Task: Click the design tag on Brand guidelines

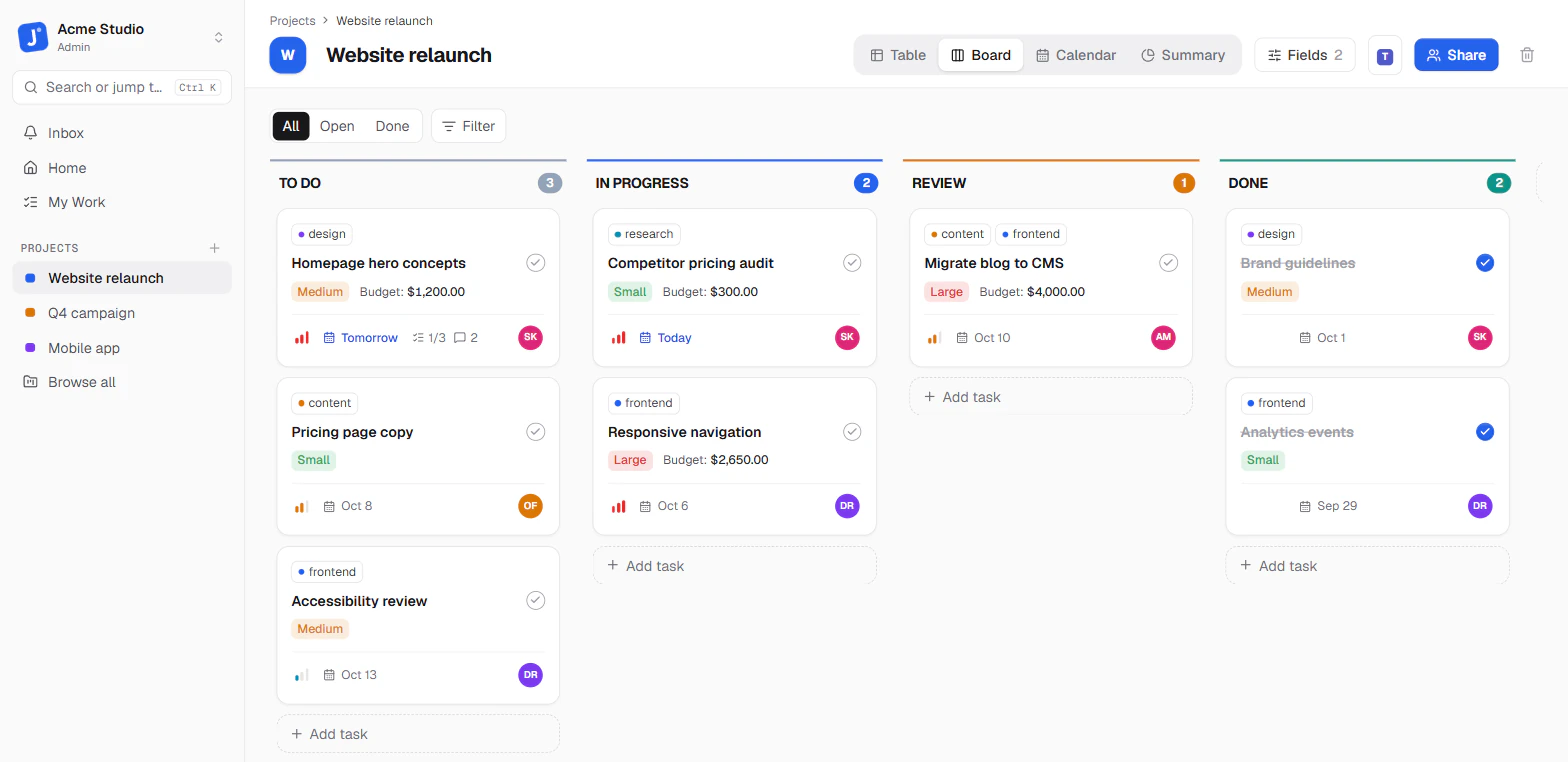Action: click(x=1272, y=234)
